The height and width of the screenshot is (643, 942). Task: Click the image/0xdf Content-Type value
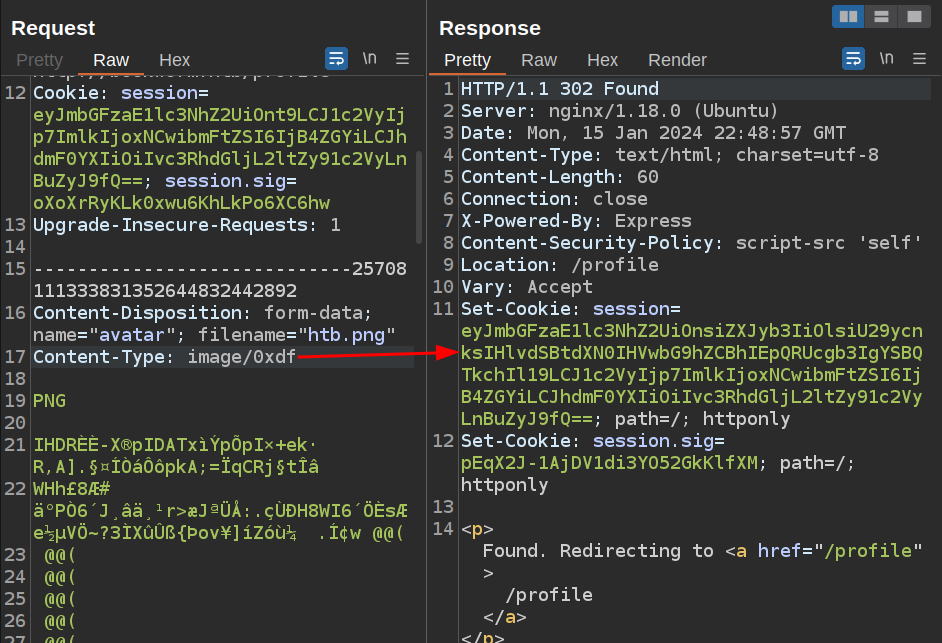(242, 357)
